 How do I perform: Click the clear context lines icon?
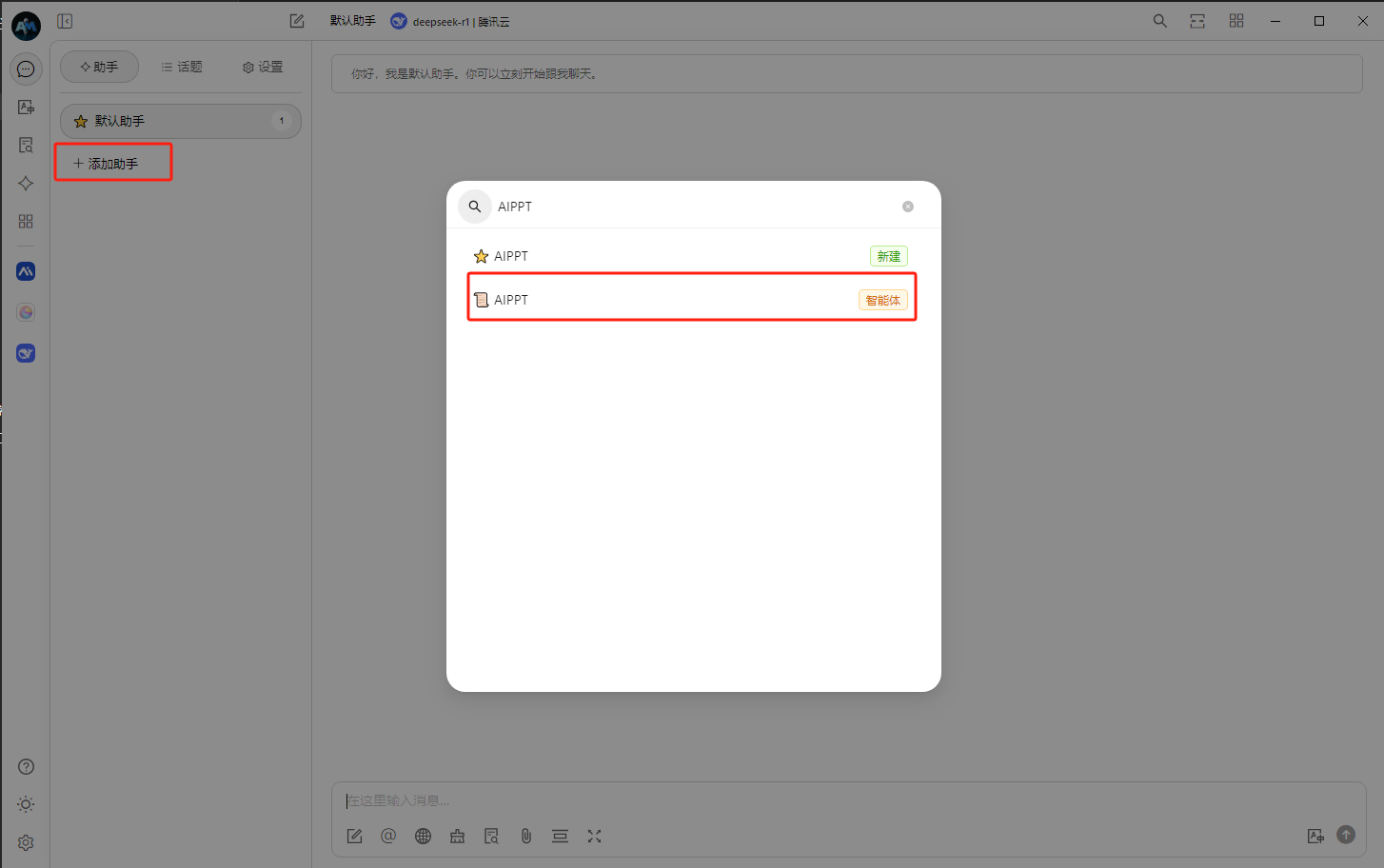pyautogui.click(x=560, y=836)
